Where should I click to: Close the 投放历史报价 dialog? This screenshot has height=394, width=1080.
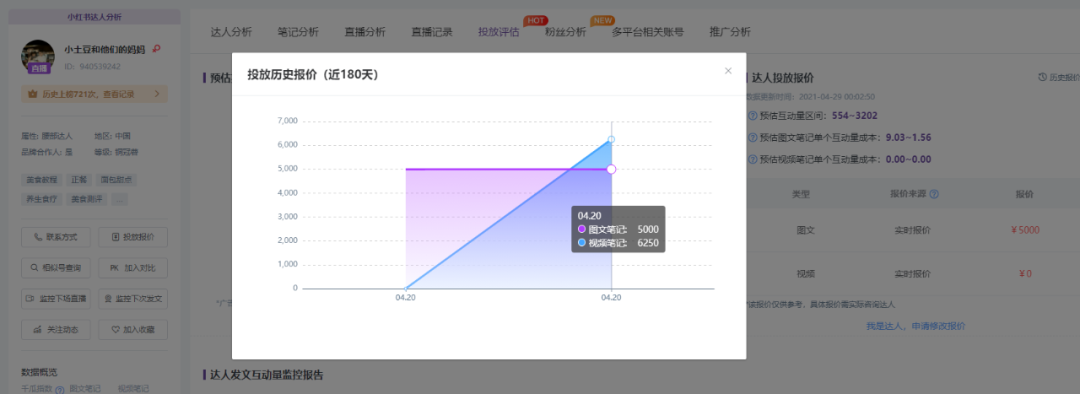[728, 71]
